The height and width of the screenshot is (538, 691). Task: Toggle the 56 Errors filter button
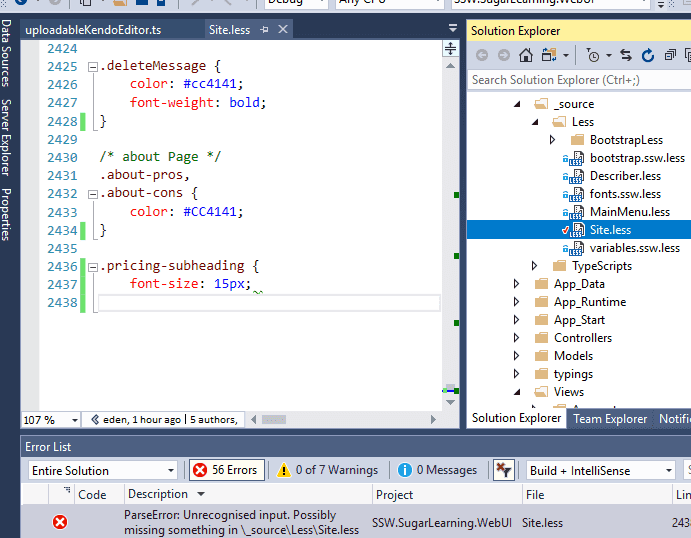coord(226,470)
